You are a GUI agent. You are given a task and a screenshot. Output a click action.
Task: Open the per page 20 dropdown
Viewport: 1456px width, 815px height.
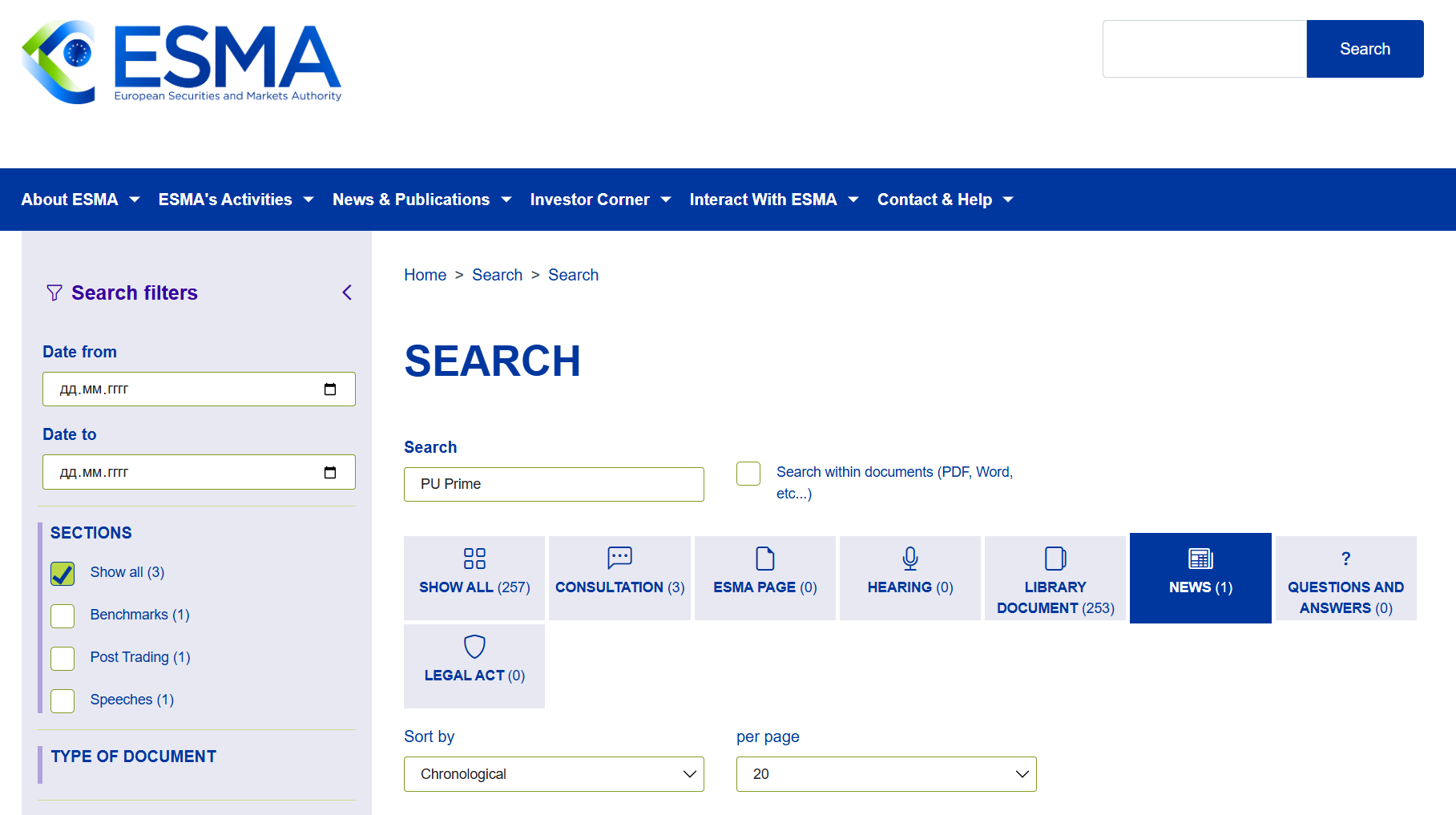(x=886, y=774)
